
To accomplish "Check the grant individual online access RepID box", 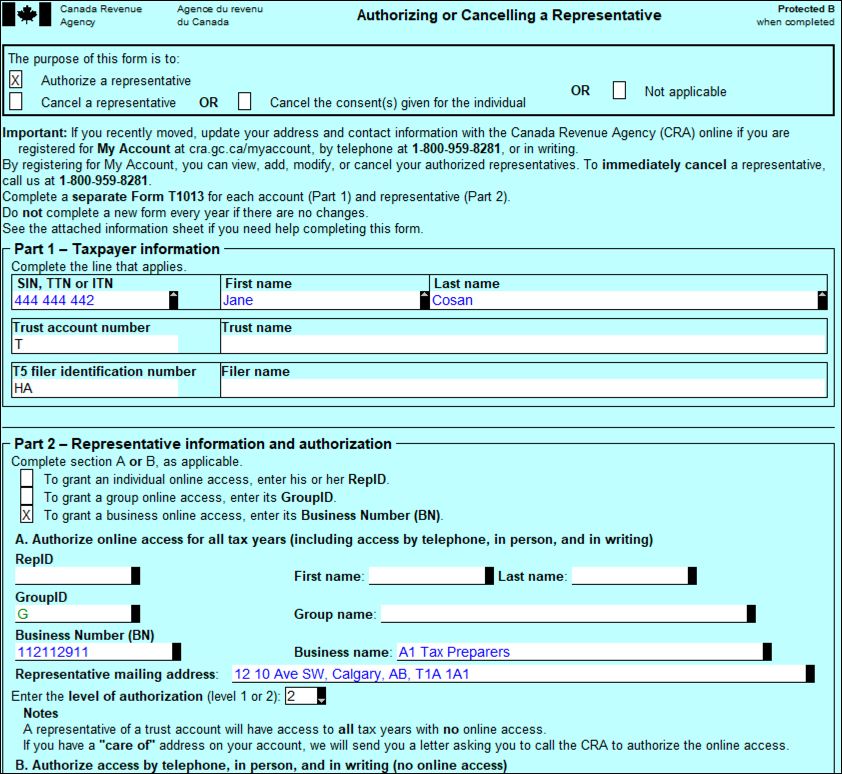I will [26, 478].
